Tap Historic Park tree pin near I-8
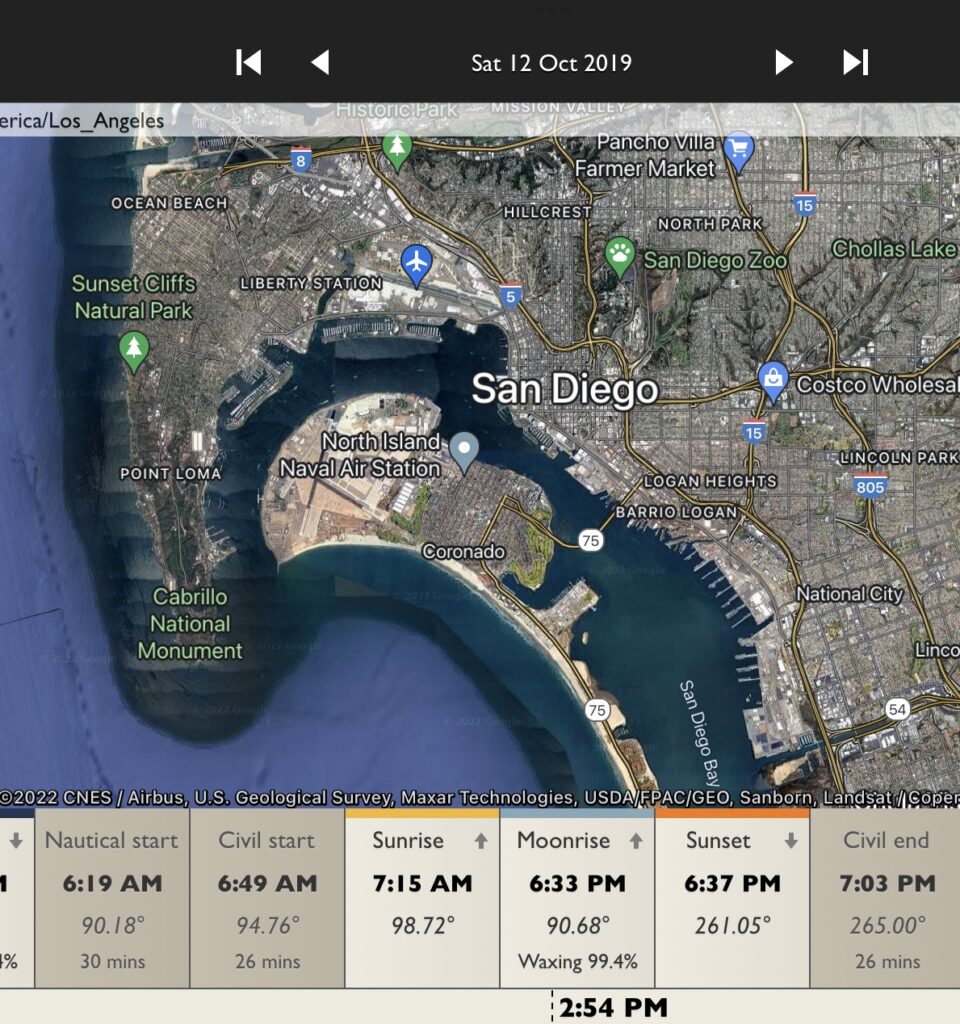960x1024 pixels. point(397,151)
